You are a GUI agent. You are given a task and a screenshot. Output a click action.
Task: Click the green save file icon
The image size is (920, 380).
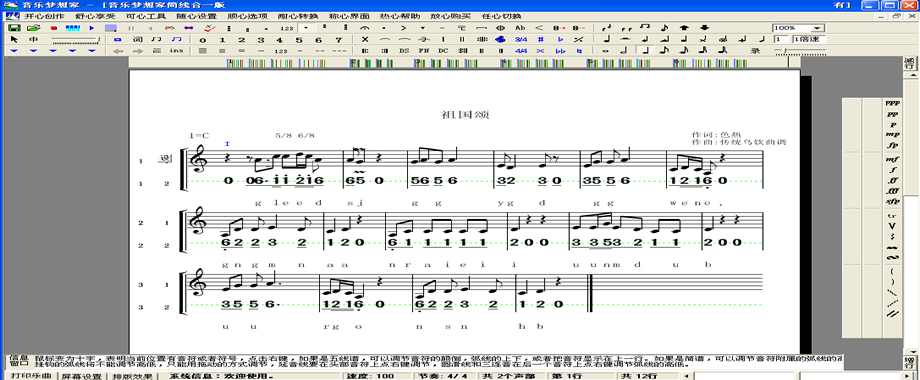[14, 28]
